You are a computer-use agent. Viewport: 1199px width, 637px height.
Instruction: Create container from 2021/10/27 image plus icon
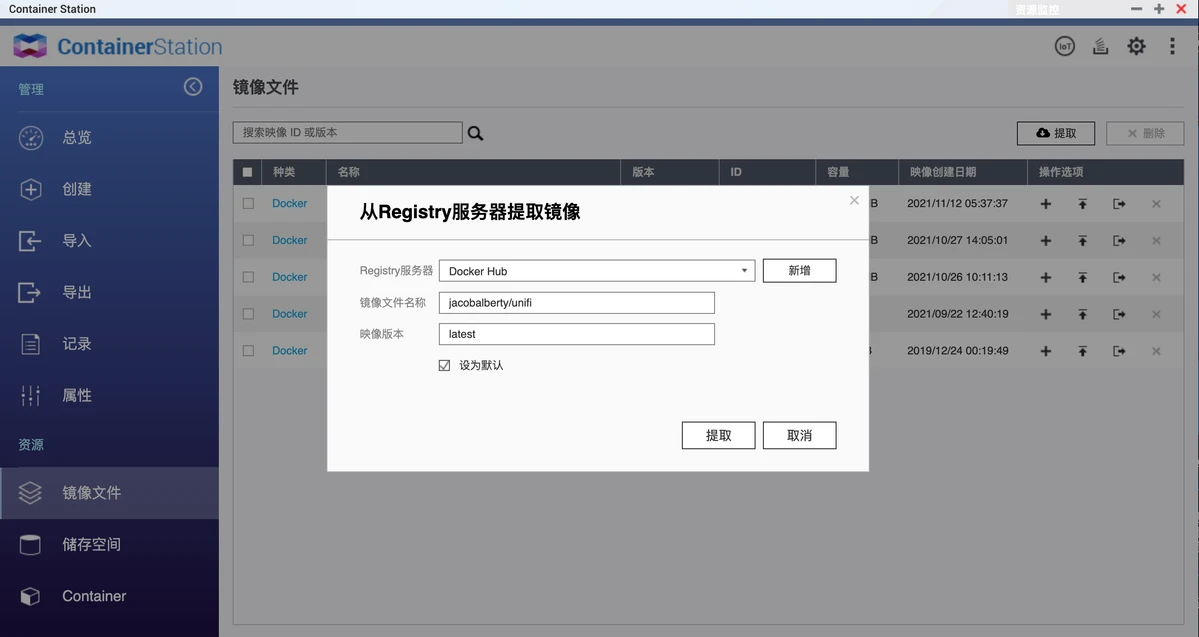pyautogui.click(x=1045, y=240)
